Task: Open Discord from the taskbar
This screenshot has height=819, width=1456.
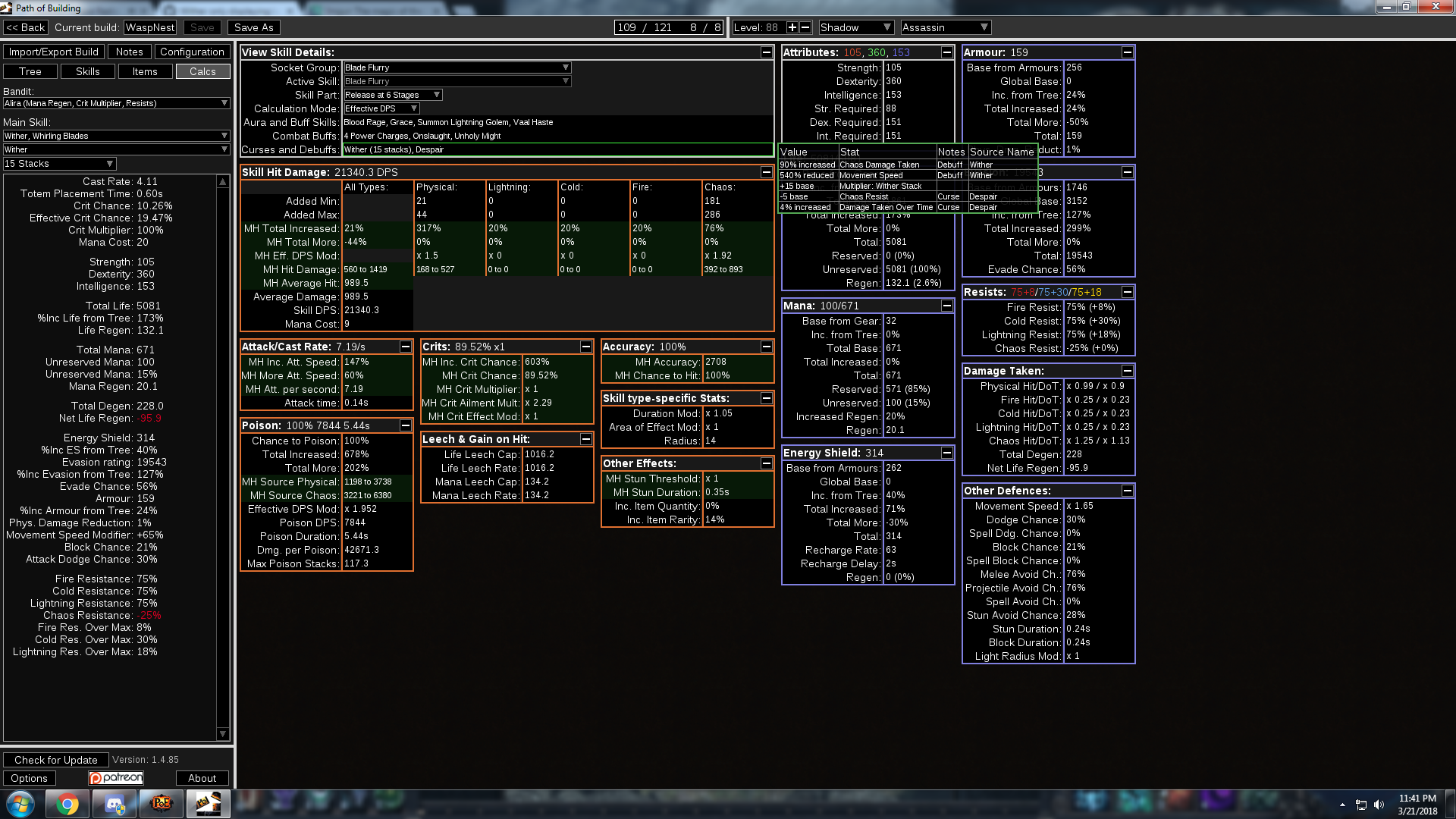Action: pos(115,804)
